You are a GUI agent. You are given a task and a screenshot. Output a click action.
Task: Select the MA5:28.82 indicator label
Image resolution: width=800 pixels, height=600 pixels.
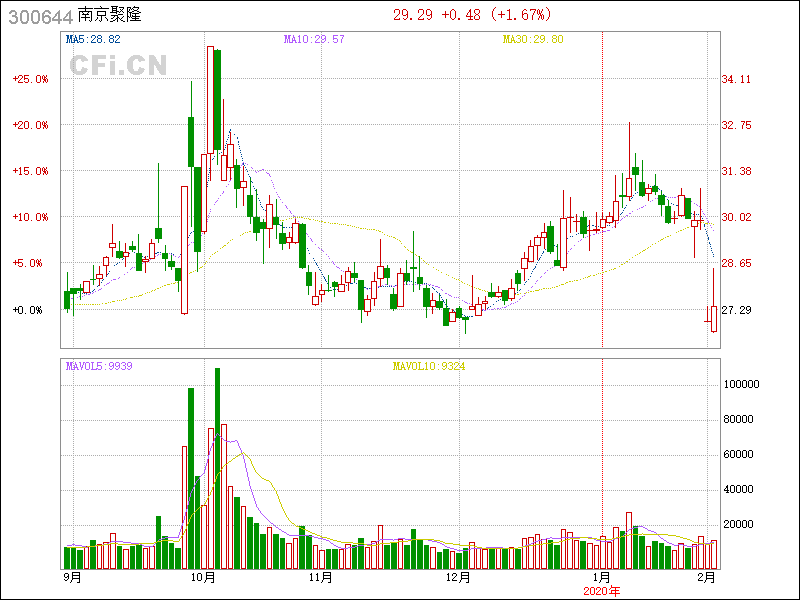click(93, 39)
